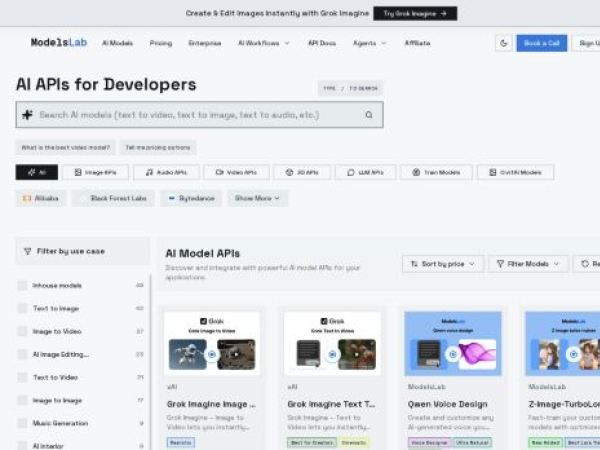
Task: Filter by Alibaba provider
Action: pyautogui.click(x=41, y=198)
